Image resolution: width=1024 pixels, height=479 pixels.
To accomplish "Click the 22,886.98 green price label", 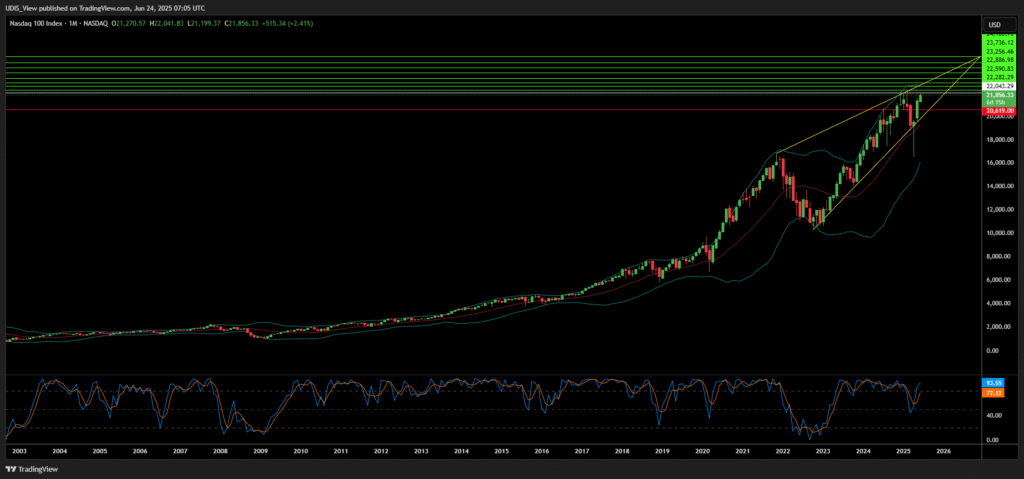I will click(x=999, y=60).
